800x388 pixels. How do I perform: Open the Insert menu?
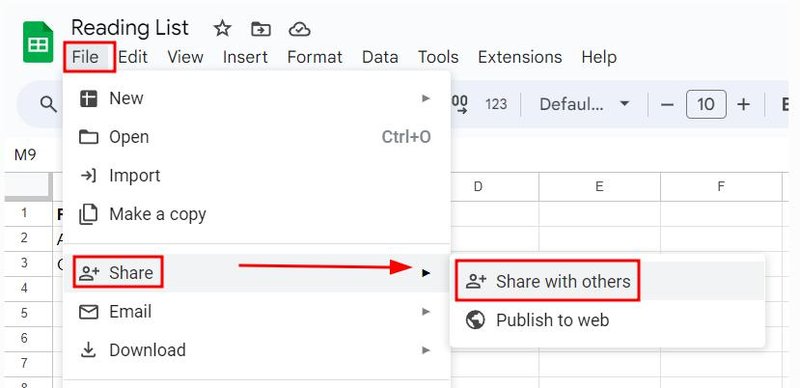(x=245, y=57)
